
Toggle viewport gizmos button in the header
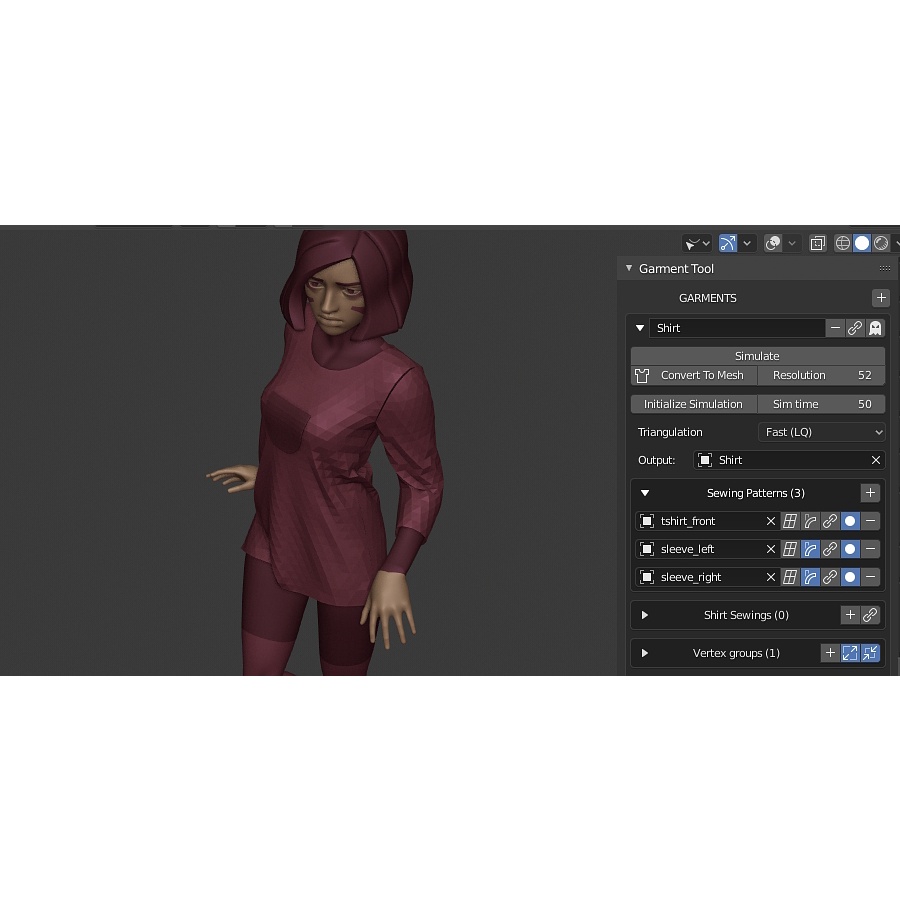728,243
